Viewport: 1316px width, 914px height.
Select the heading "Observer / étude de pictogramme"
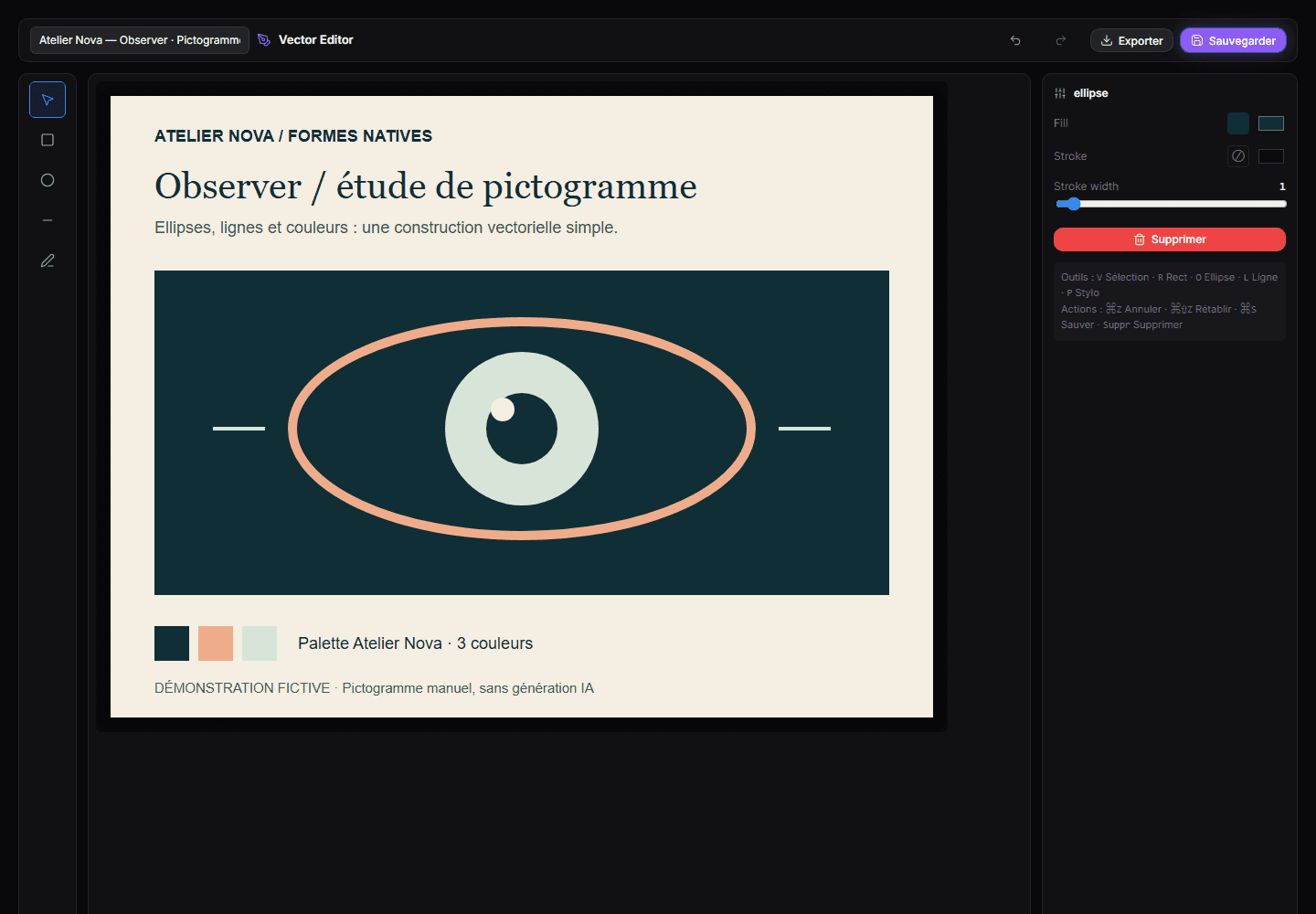[x=426, y=186]
